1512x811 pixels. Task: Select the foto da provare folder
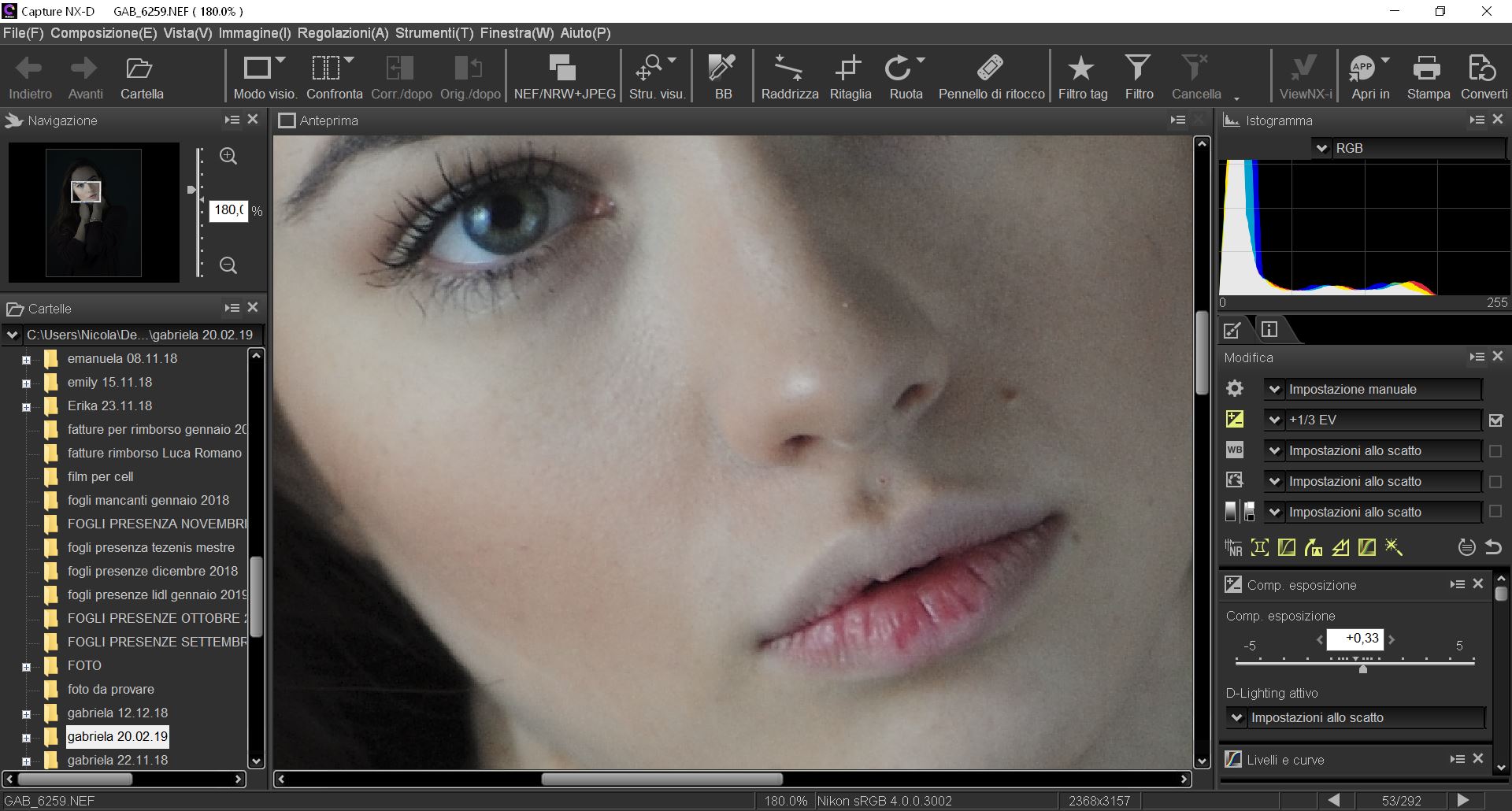[x=111, y=689]
